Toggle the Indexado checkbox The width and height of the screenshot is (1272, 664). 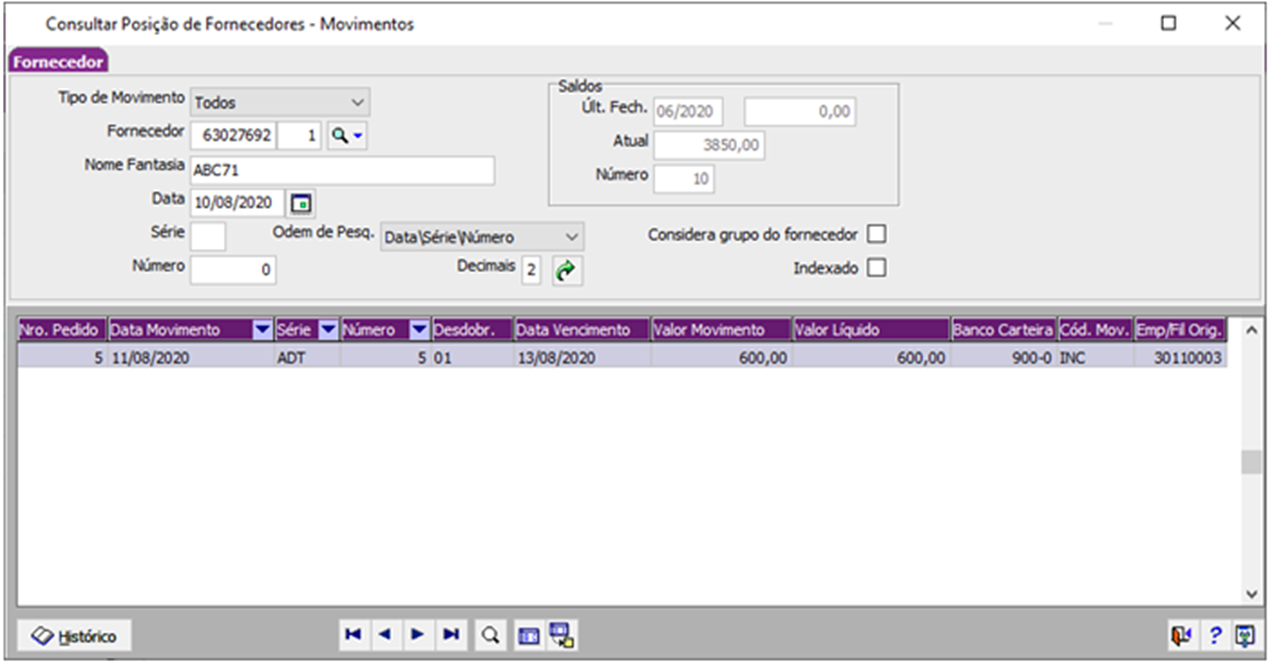coord(876,268)
